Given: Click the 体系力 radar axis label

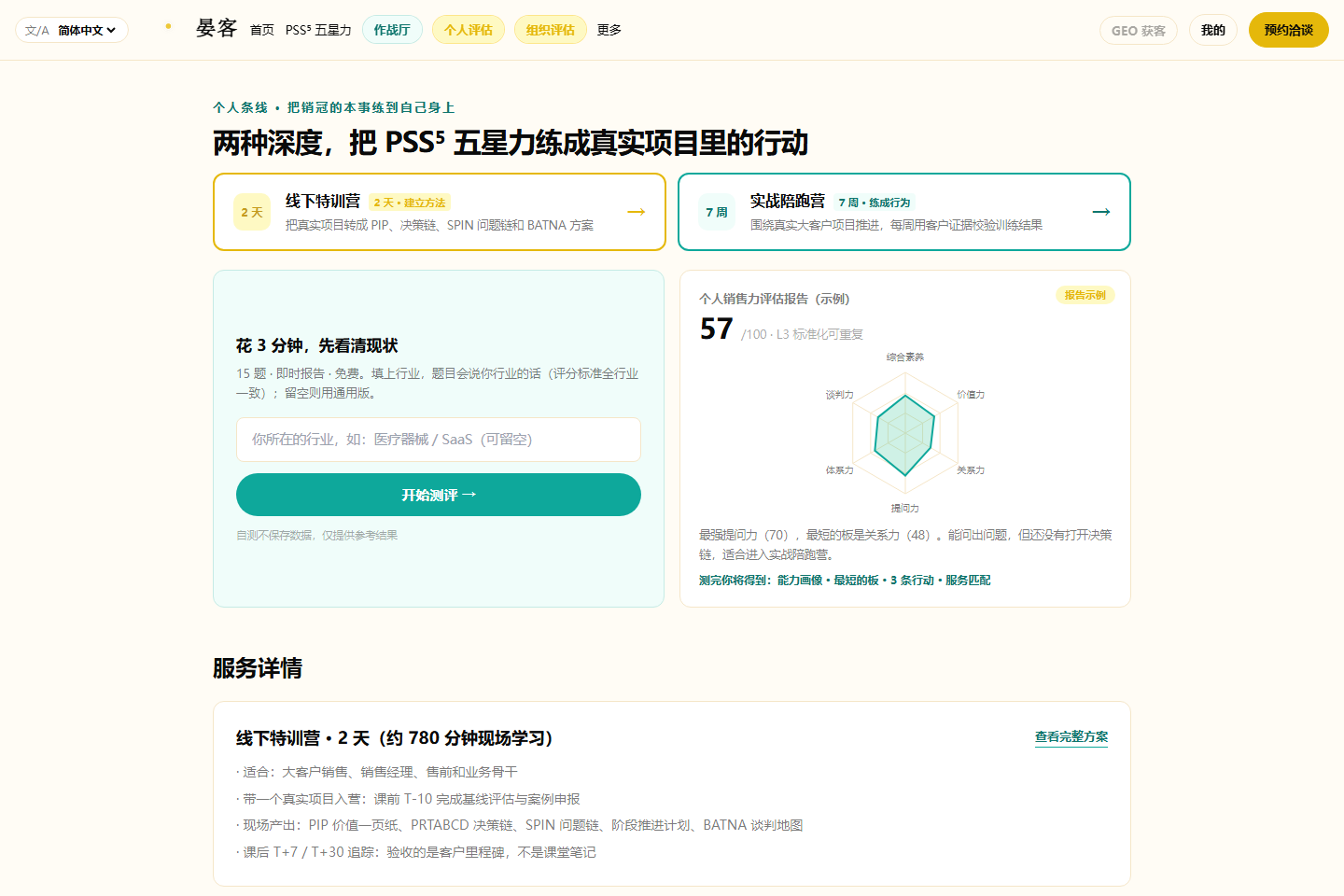Looking at the screenshot, I should tap(840, 470).
